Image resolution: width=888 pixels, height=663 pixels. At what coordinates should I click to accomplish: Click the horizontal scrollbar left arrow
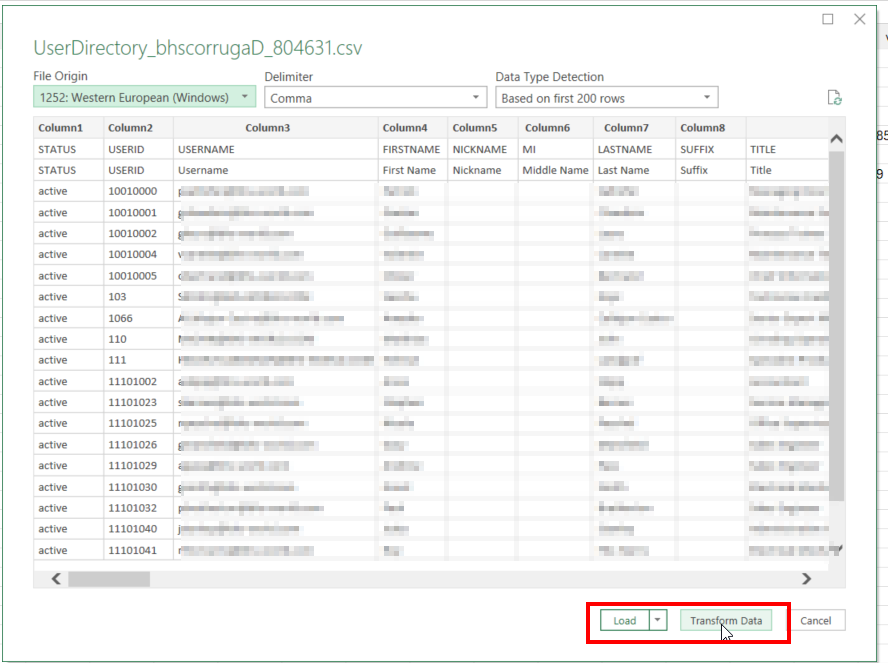pos(56,578)
